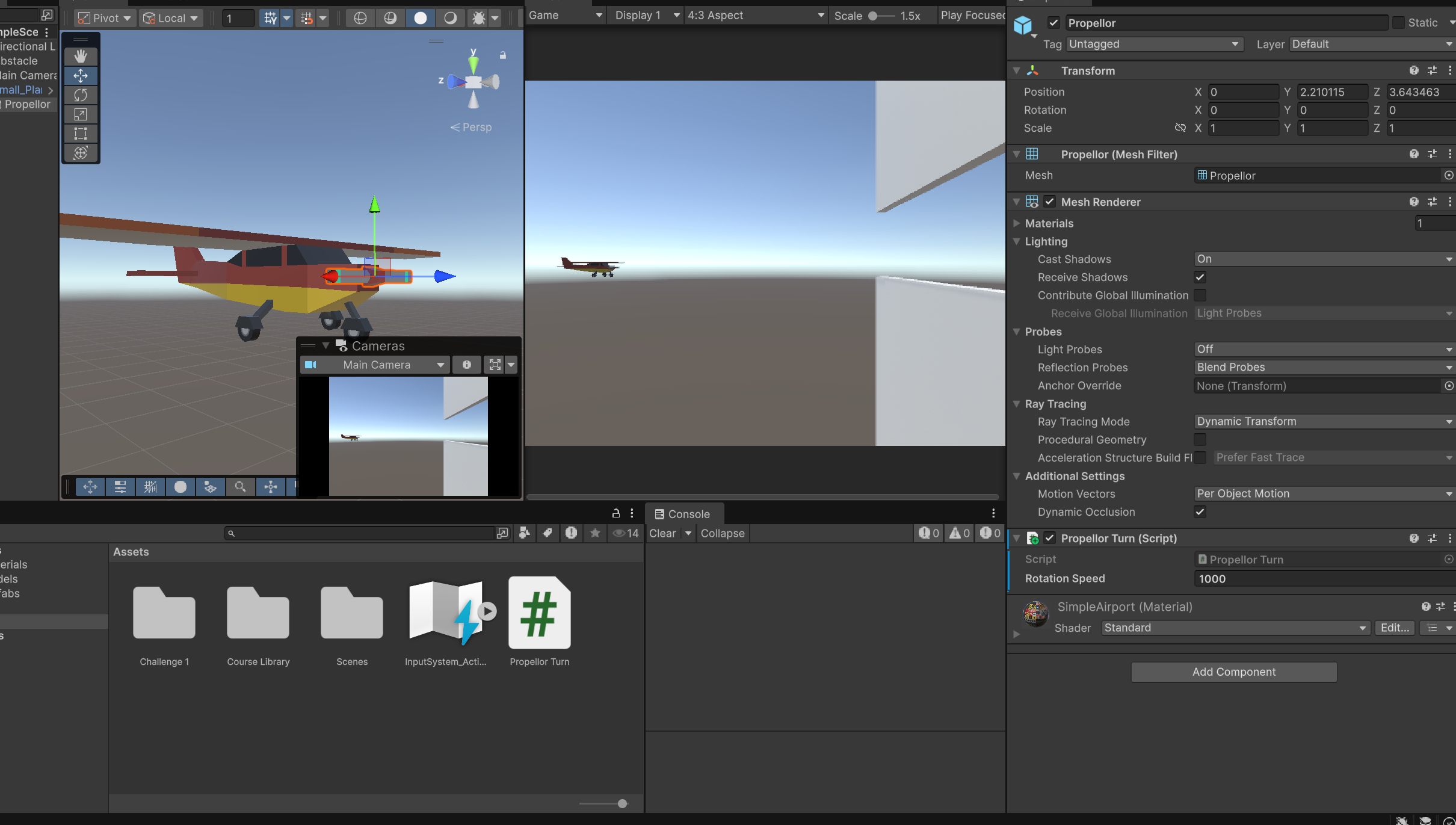The height and width of the screenshot is (825, 1456).
Task: Select the Rotate tool
Action: coord(81,95)
